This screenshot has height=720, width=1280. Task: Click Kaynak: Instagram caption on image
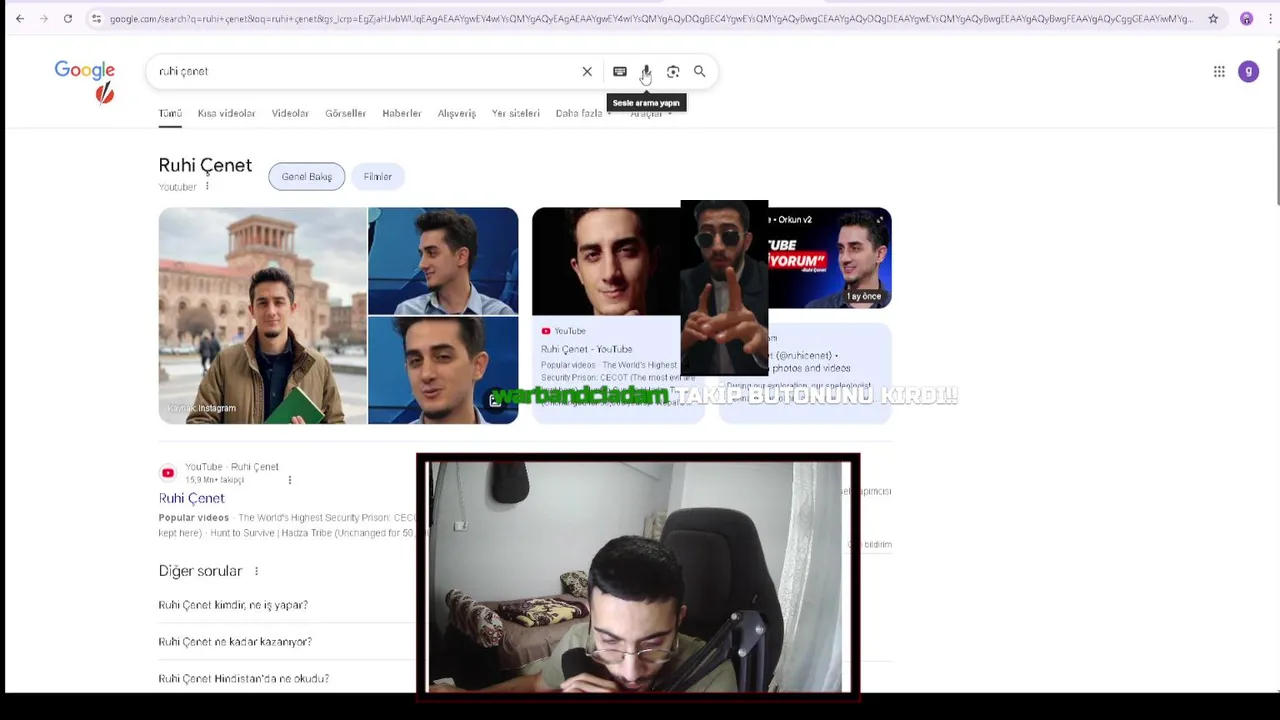coord(202,408)
